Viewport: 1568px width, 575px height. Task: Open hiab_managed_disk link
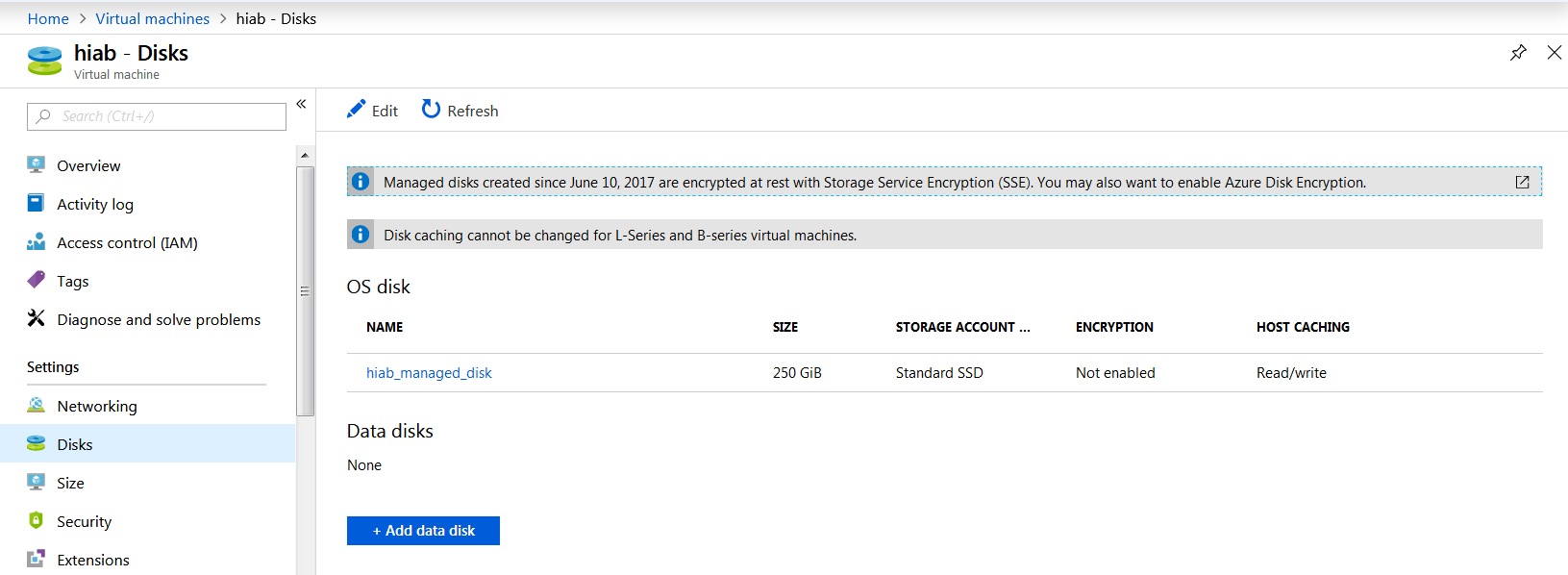coord(429,373)
